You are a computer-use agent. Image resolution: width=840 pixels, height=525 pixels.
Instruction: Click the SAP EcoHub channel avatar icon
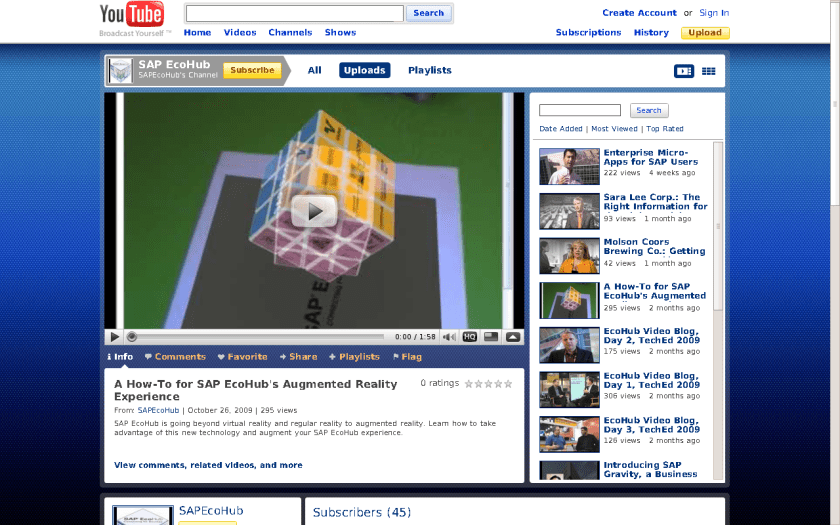pyautogui.click(x=120, y=71)
